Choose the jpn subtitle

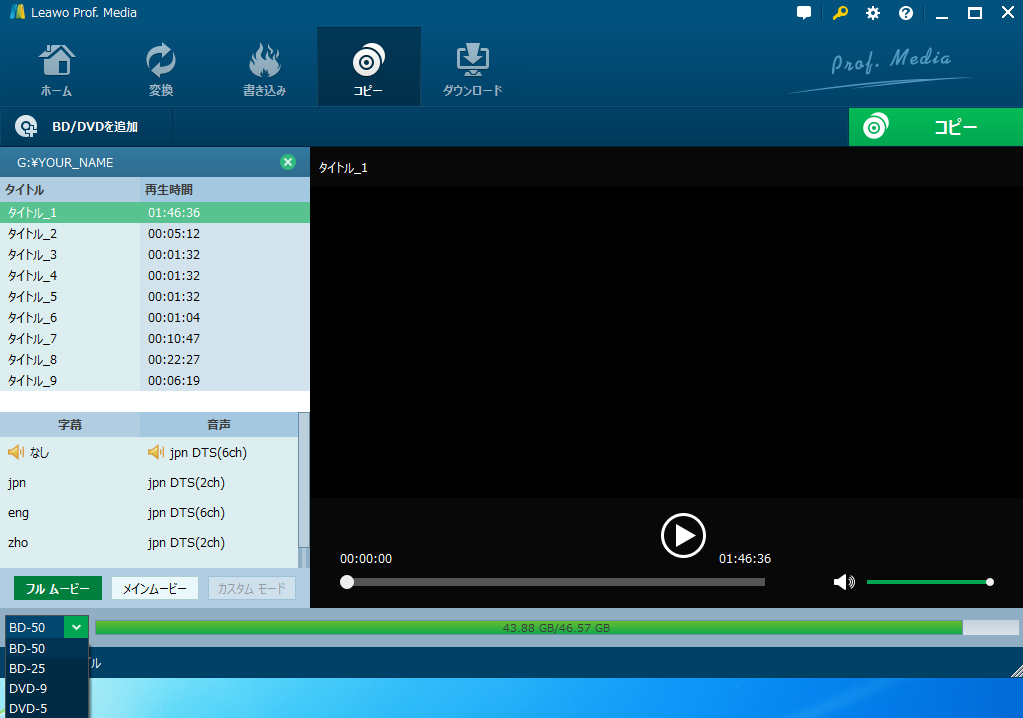(x=17, y=483)
